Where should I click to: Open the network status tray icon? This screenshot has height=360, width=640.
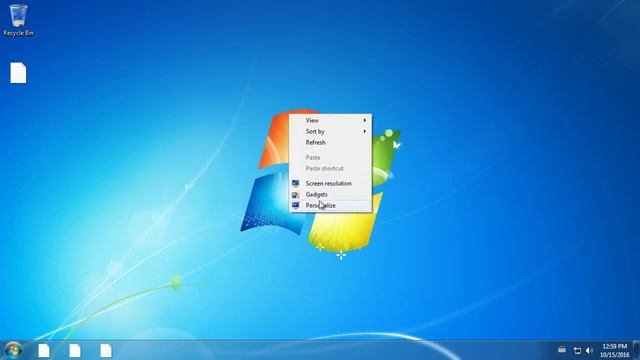577,350
